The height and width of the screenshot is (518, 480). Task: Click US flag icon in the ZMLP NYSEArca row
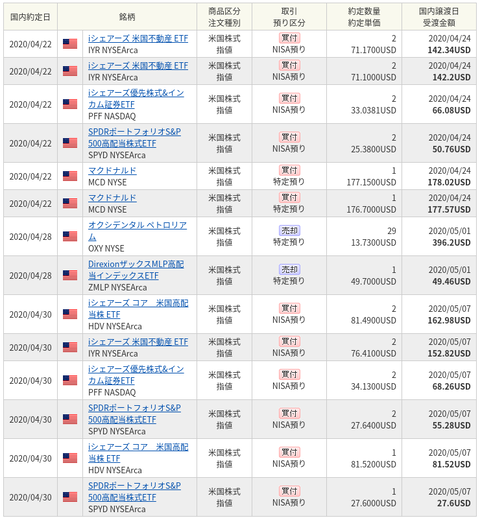[x=70, y=275]
